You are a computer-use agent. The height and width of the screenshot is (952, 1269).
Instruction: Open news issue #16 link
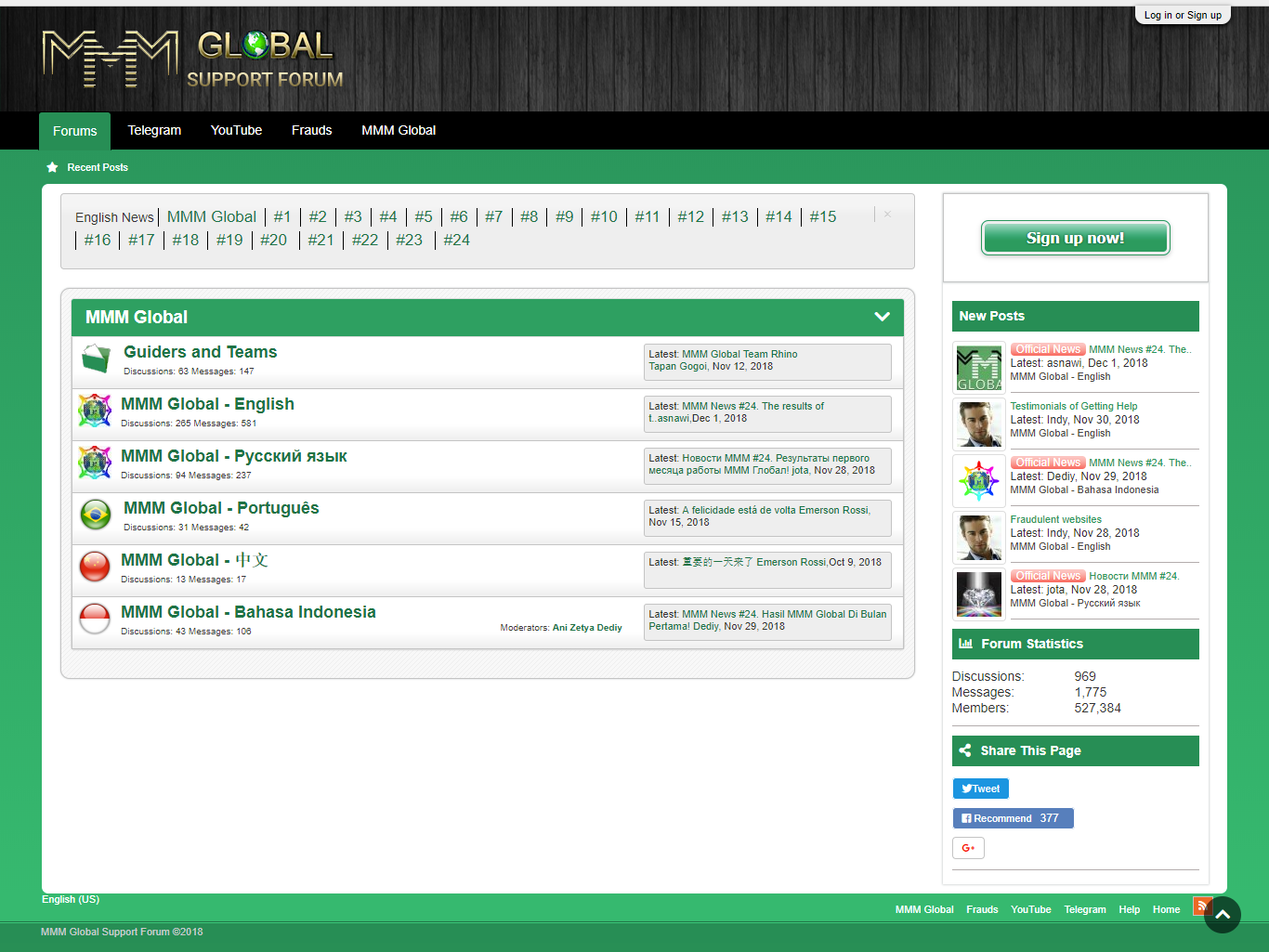(x=98, y=240)
